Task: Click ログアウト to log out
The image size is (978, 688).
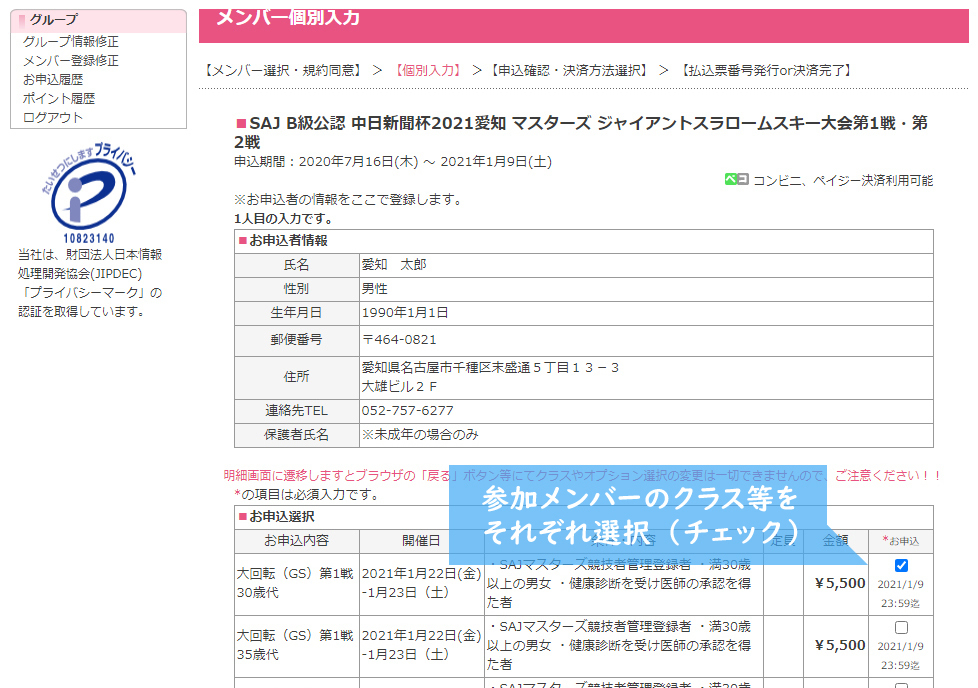Action: pyautogui.click(x=53, y=118)
